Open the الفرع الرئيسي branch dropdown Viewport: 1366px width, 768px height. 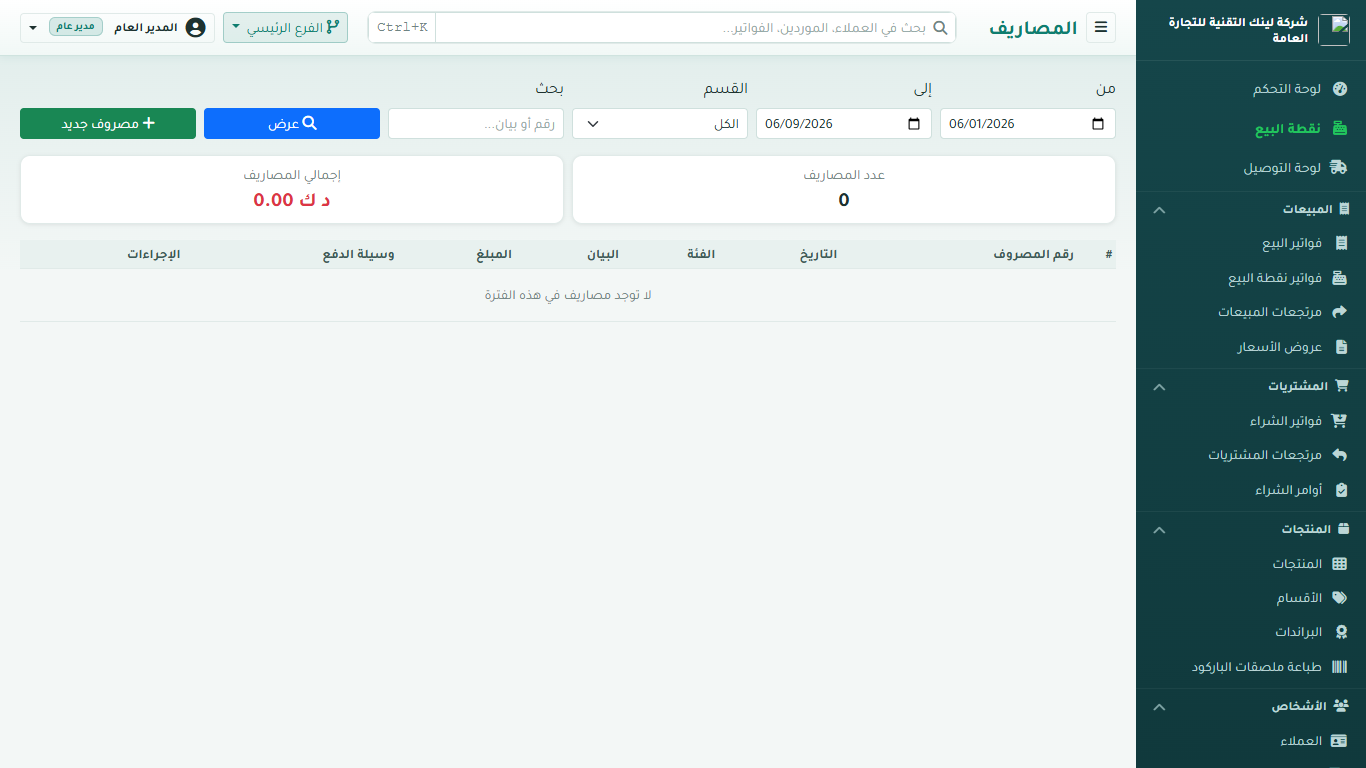[285, 28]
